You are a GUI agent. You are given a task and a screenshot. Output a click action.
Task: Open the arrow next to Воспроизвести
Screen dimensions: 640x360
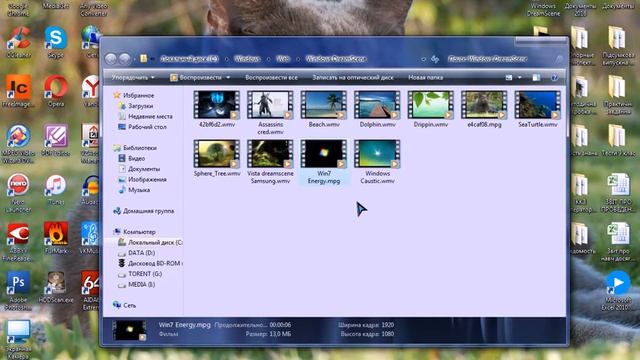(x=228, y=78)
